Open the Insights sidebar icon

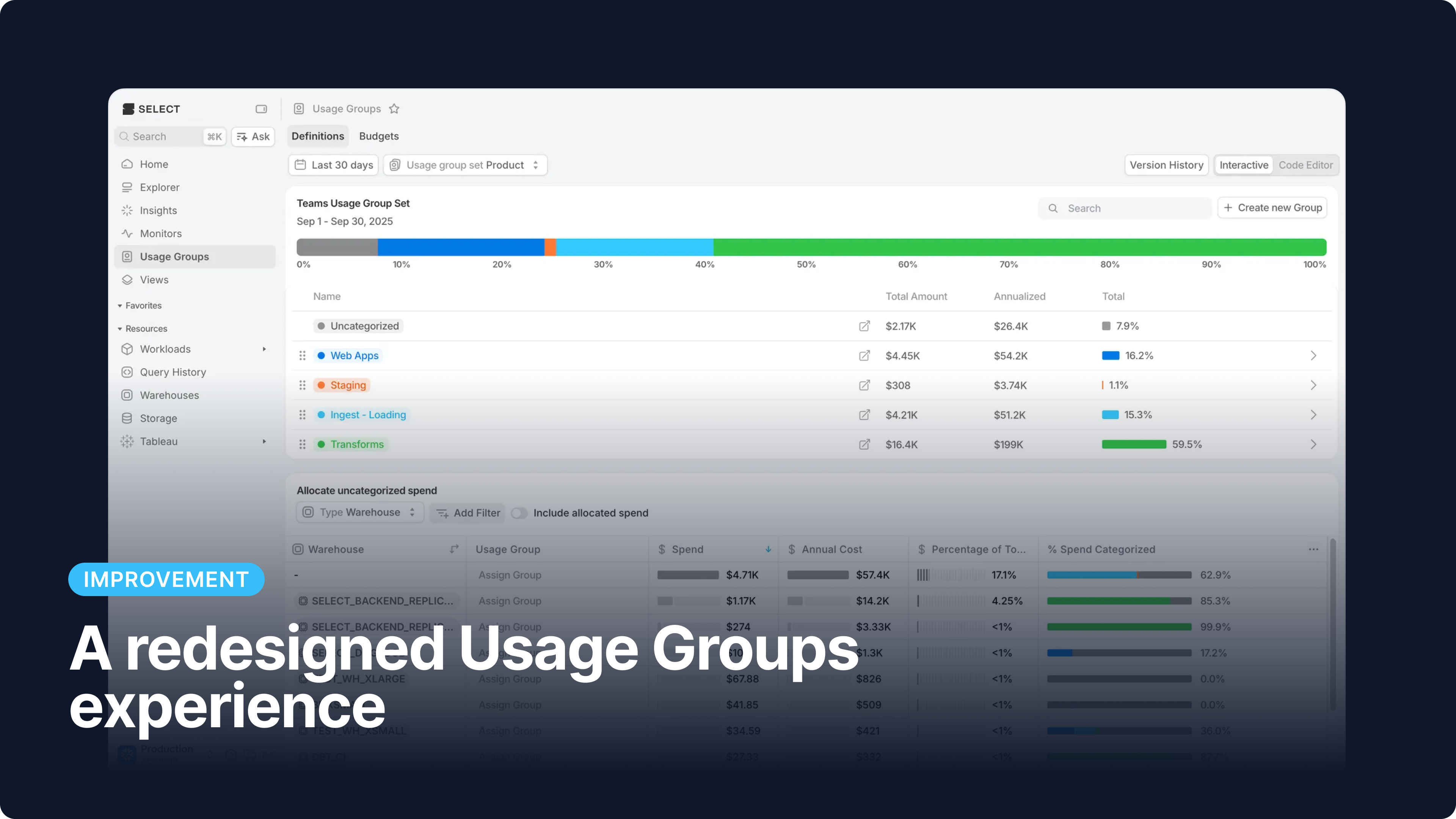coord(127,210)
